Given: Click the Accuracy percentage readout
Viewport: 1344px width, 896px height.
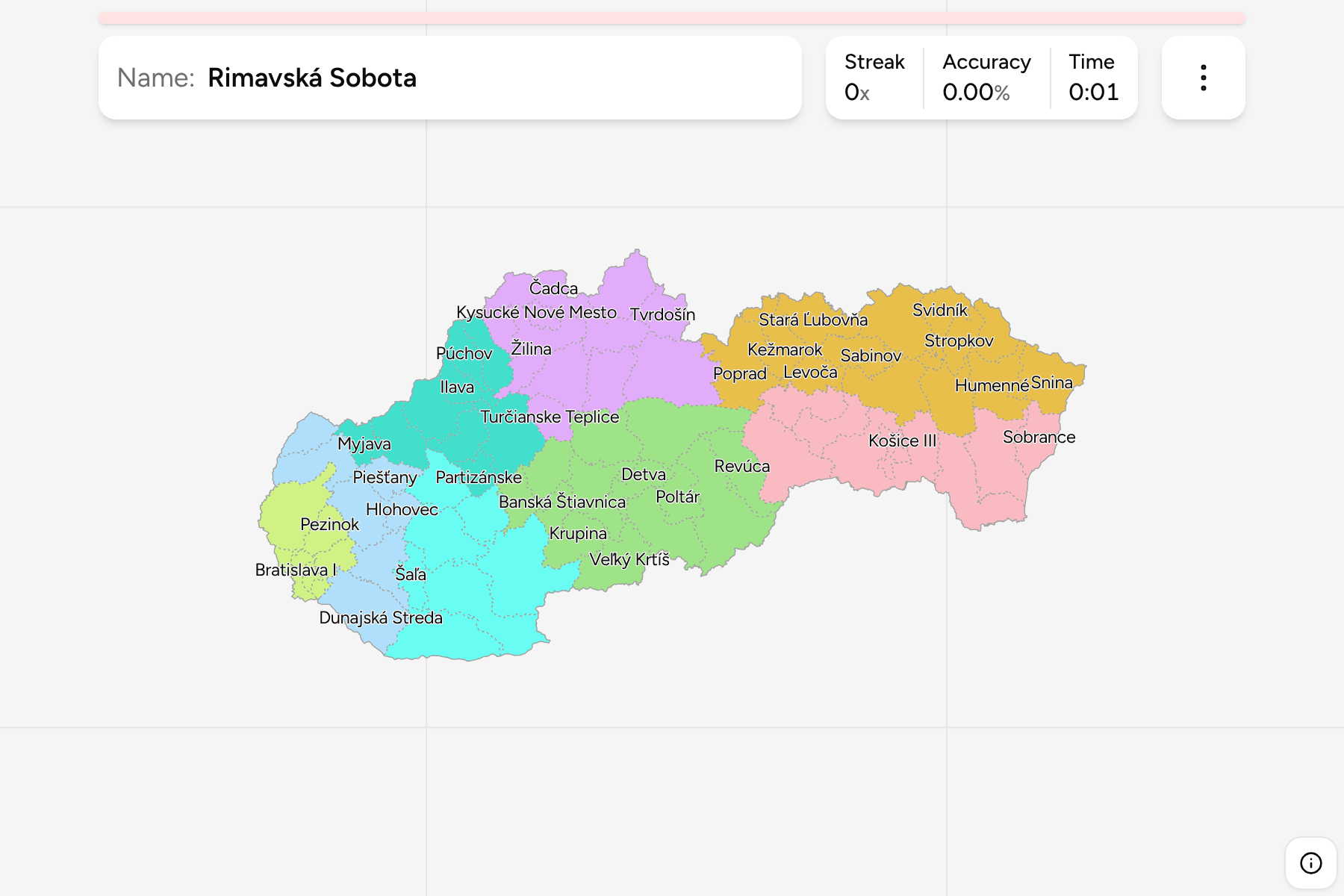Looking at the screenshot, I should tap(976, 92).
